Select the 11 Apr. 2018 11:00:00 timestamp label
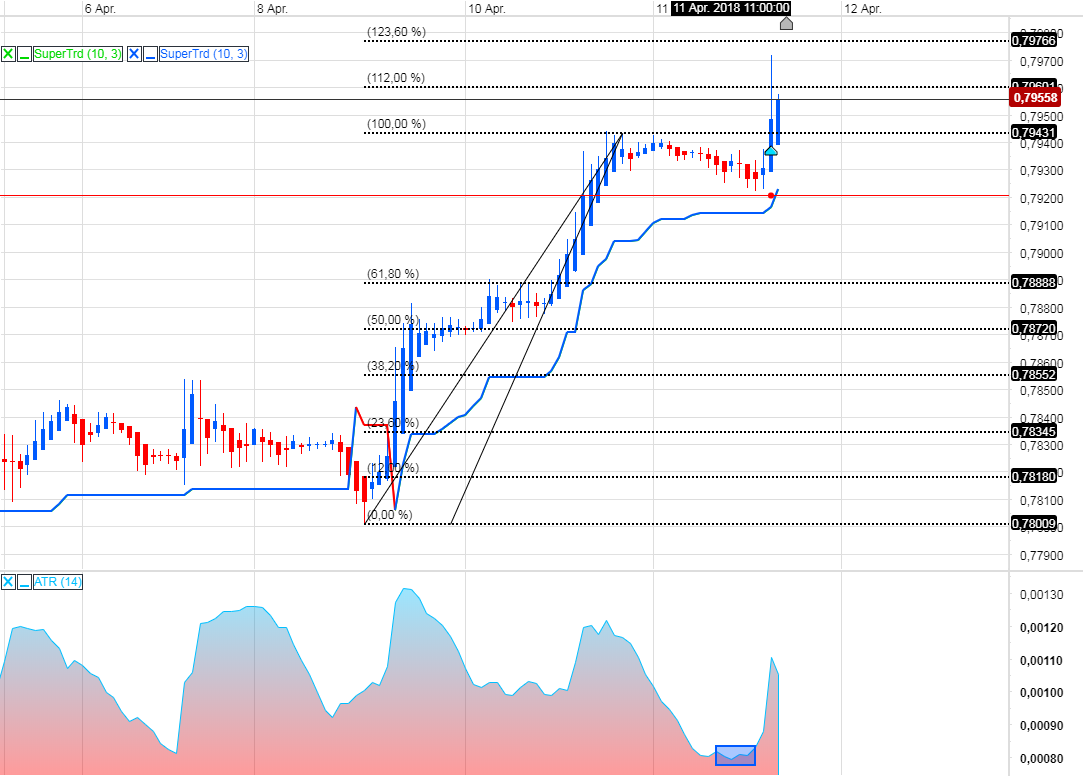This screenshot has width=1083, height=781. [x=729, y=9]
